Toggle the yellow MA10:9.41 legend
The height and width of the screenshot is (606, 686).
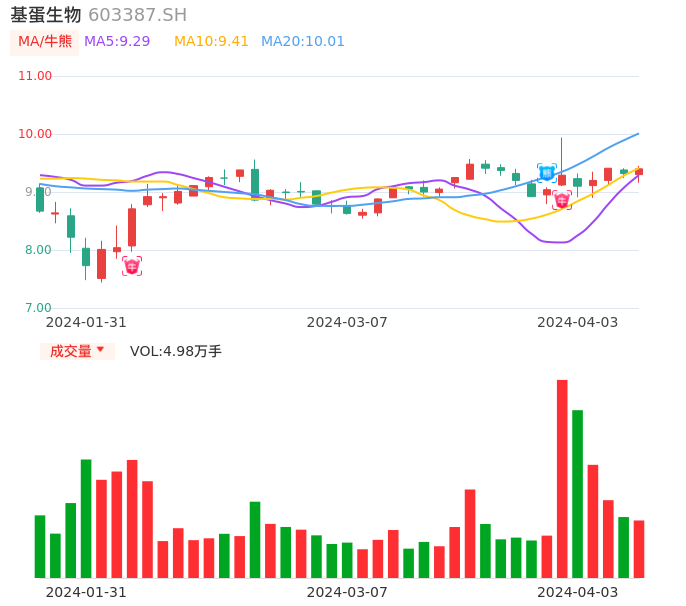pyautogui.click(x=211, y=42)
